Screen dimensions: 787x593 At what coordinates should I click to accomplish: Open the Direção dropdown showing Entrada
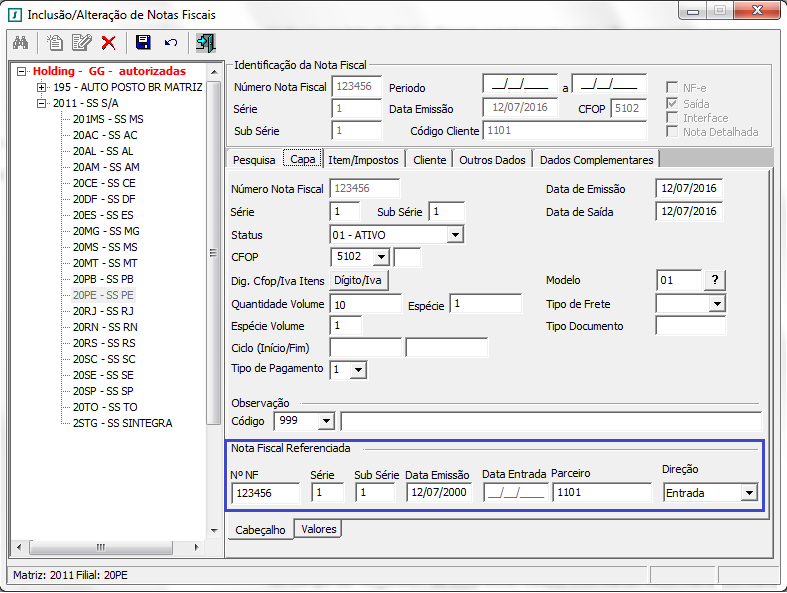tap(748, 492)
